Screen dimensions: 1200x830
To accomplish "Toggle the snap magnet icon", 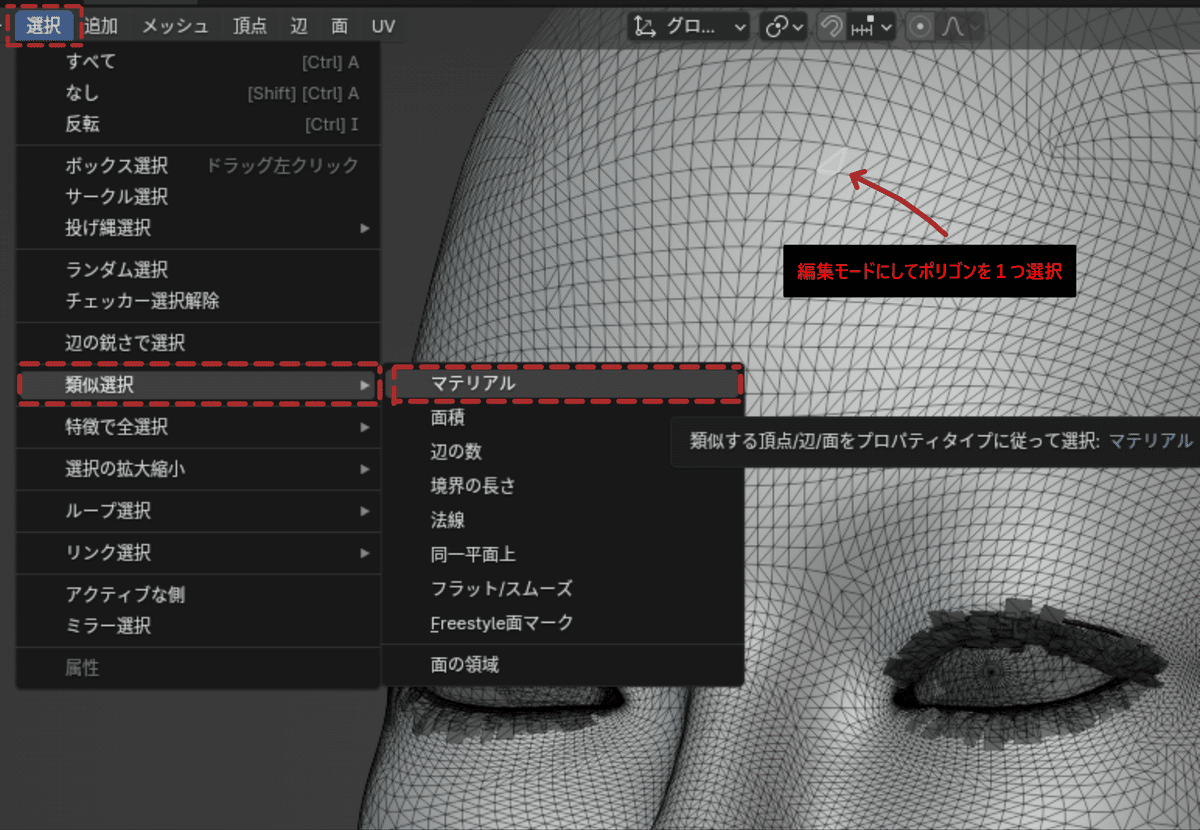I will coord(831,27).
